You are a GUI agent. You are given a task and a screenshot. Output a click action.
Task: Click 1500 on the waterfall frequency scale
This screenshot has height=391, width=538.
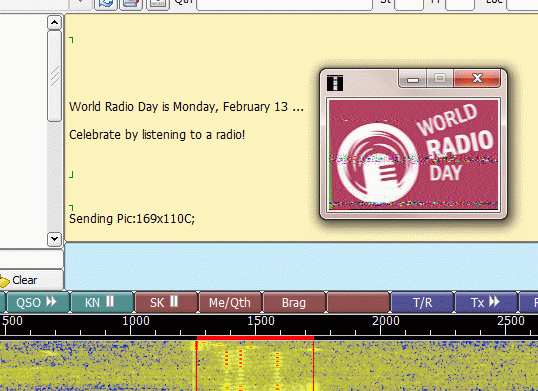pos(261,321)
